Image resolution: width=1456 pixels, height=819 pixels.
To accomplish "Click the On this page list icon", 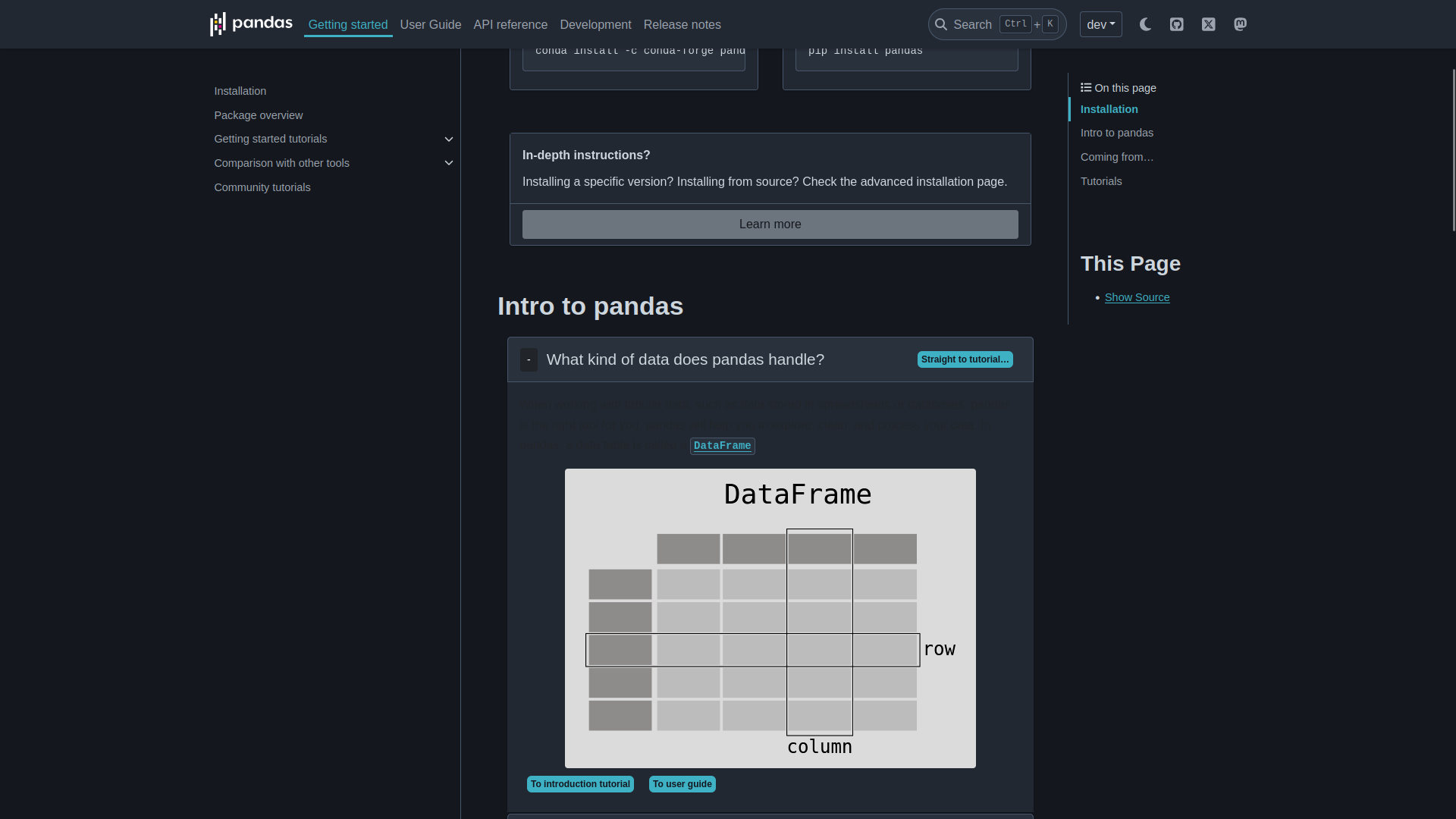I will (x=1086, y=88).
